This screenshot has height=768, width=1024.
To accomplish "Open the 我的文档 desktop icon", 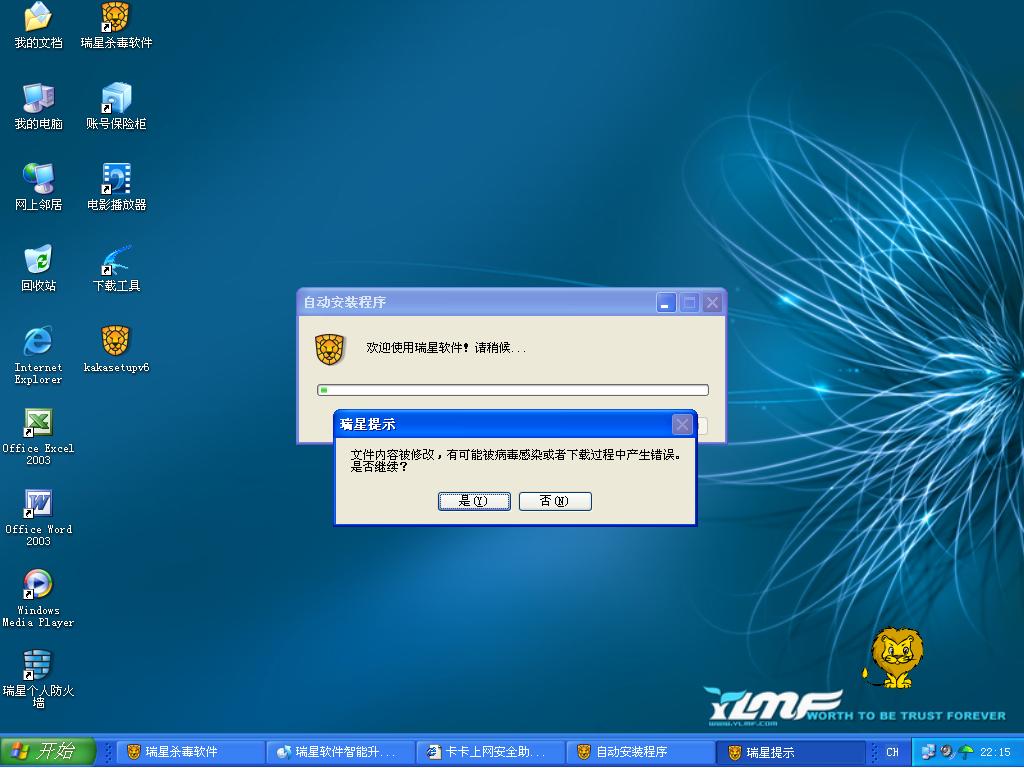I will tap(38, 25).
